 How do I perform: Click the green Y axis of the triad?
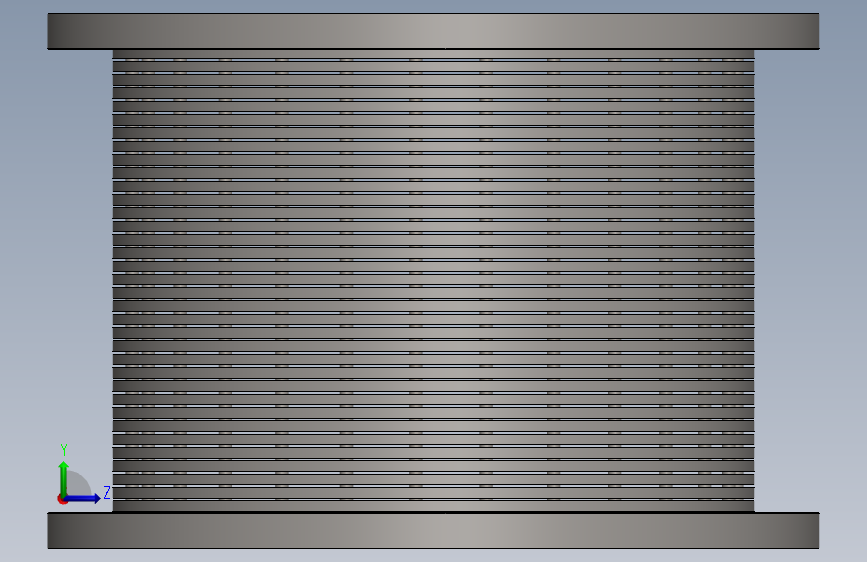point(64,479)
